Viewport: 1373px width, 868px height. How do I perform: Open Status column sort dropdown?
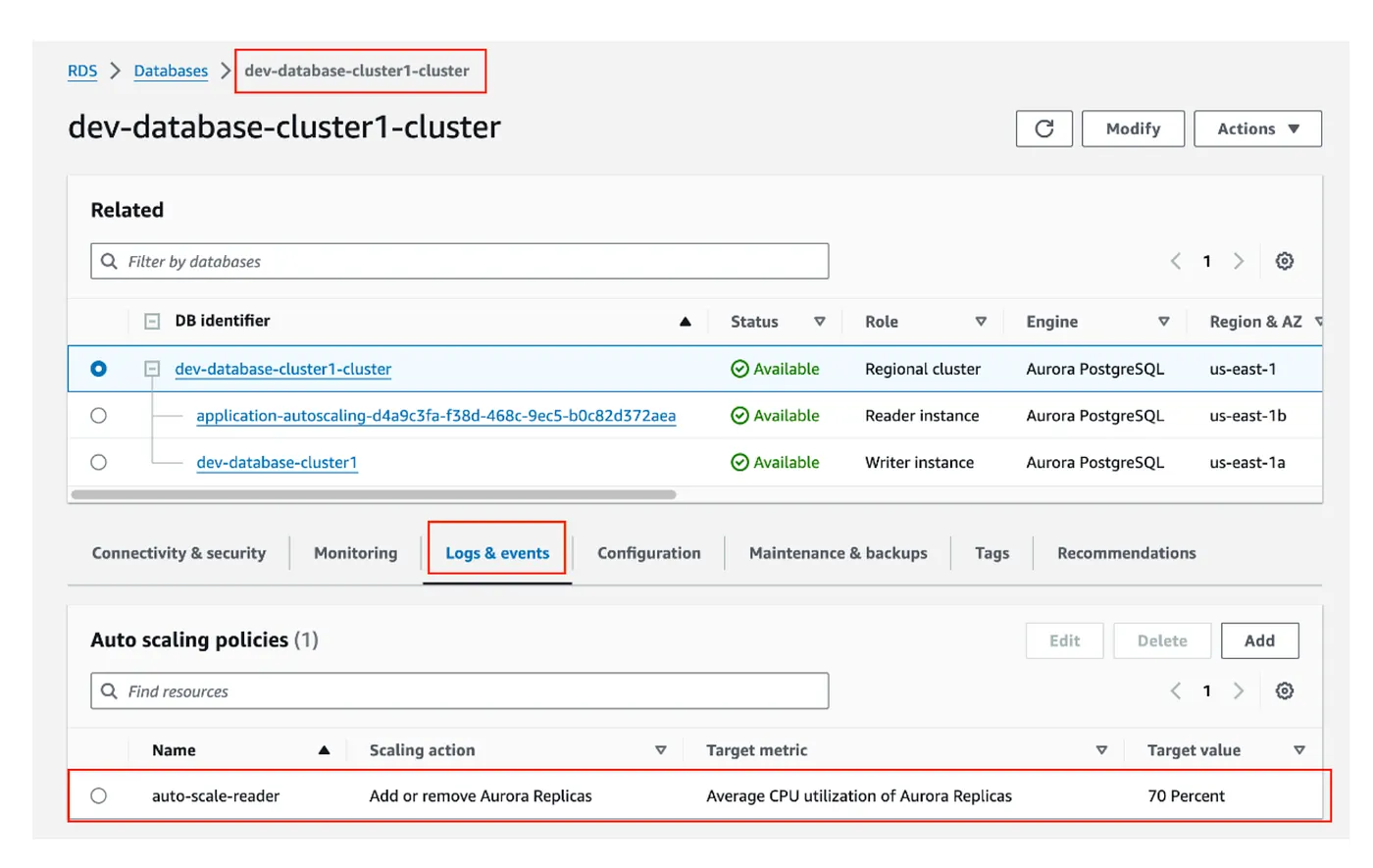(x=820, y=322)
